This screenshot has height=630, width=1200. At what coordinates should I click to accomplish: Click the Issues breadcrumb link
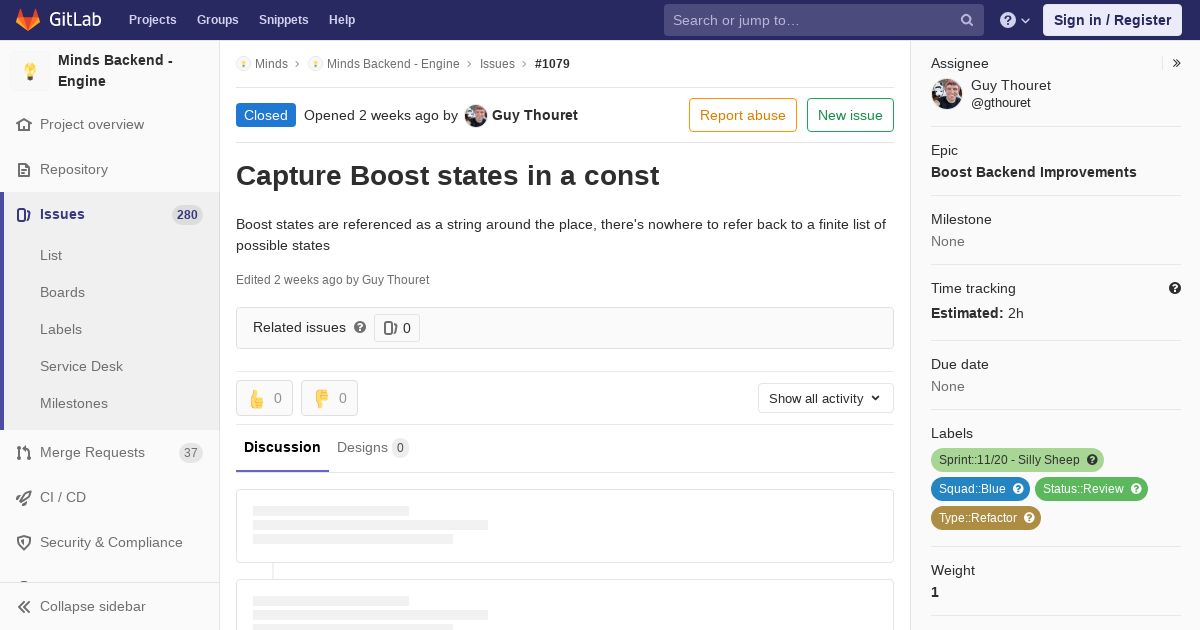coord(497,64)
